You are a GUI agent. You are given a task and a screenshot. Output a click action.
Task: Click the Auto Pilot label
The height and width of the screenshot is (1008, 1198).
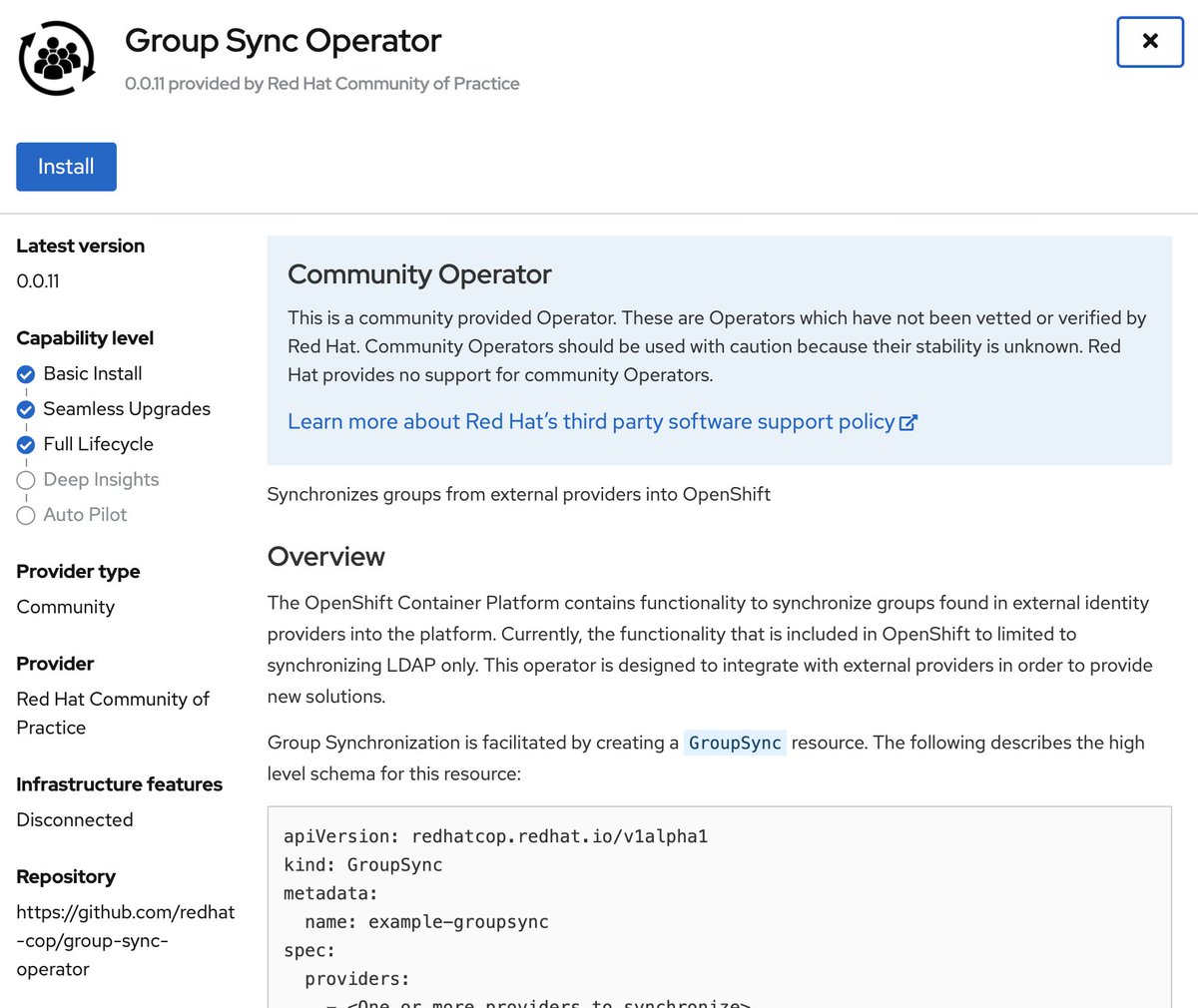coord(85,514)
